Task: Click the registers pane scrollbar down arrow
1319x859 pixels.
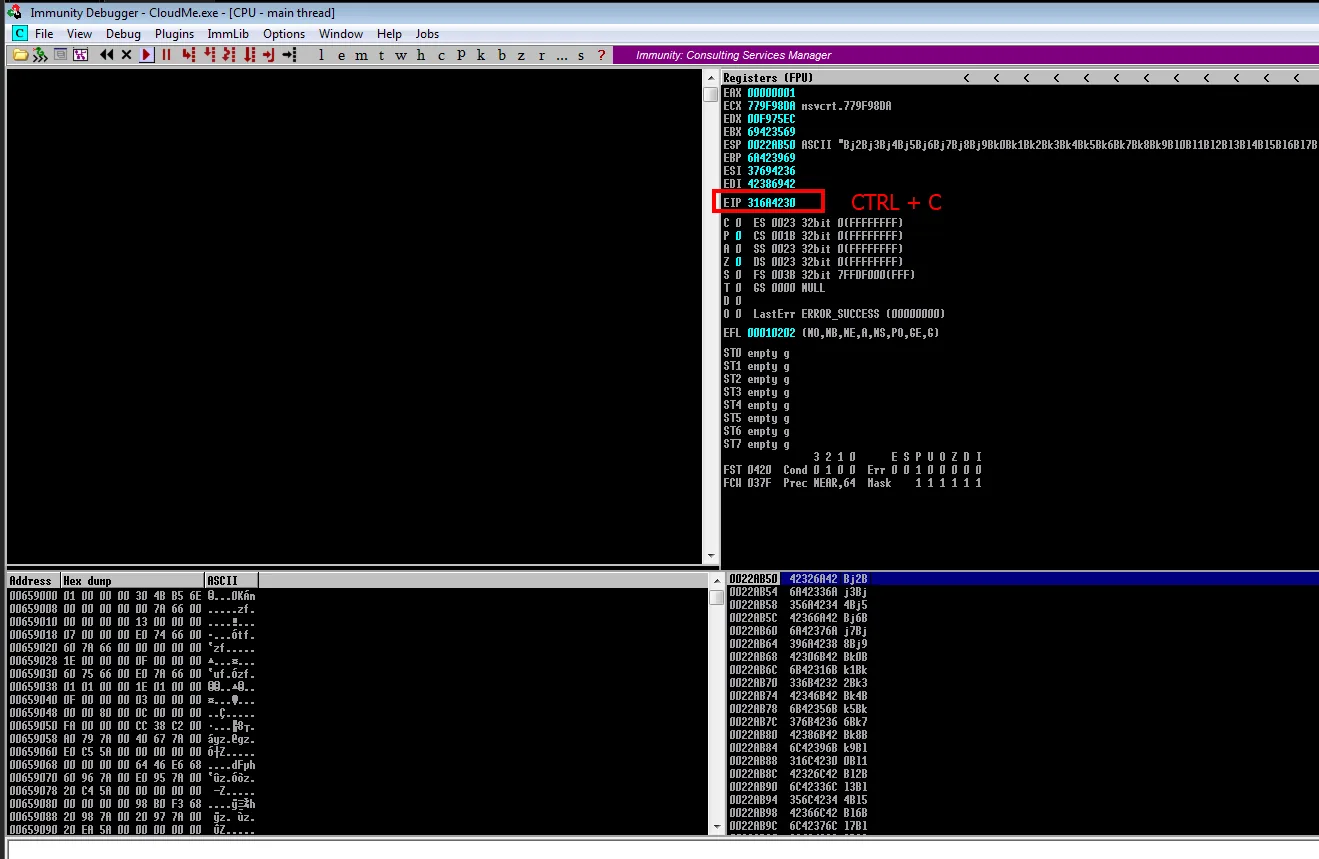Action: point(711,556)
